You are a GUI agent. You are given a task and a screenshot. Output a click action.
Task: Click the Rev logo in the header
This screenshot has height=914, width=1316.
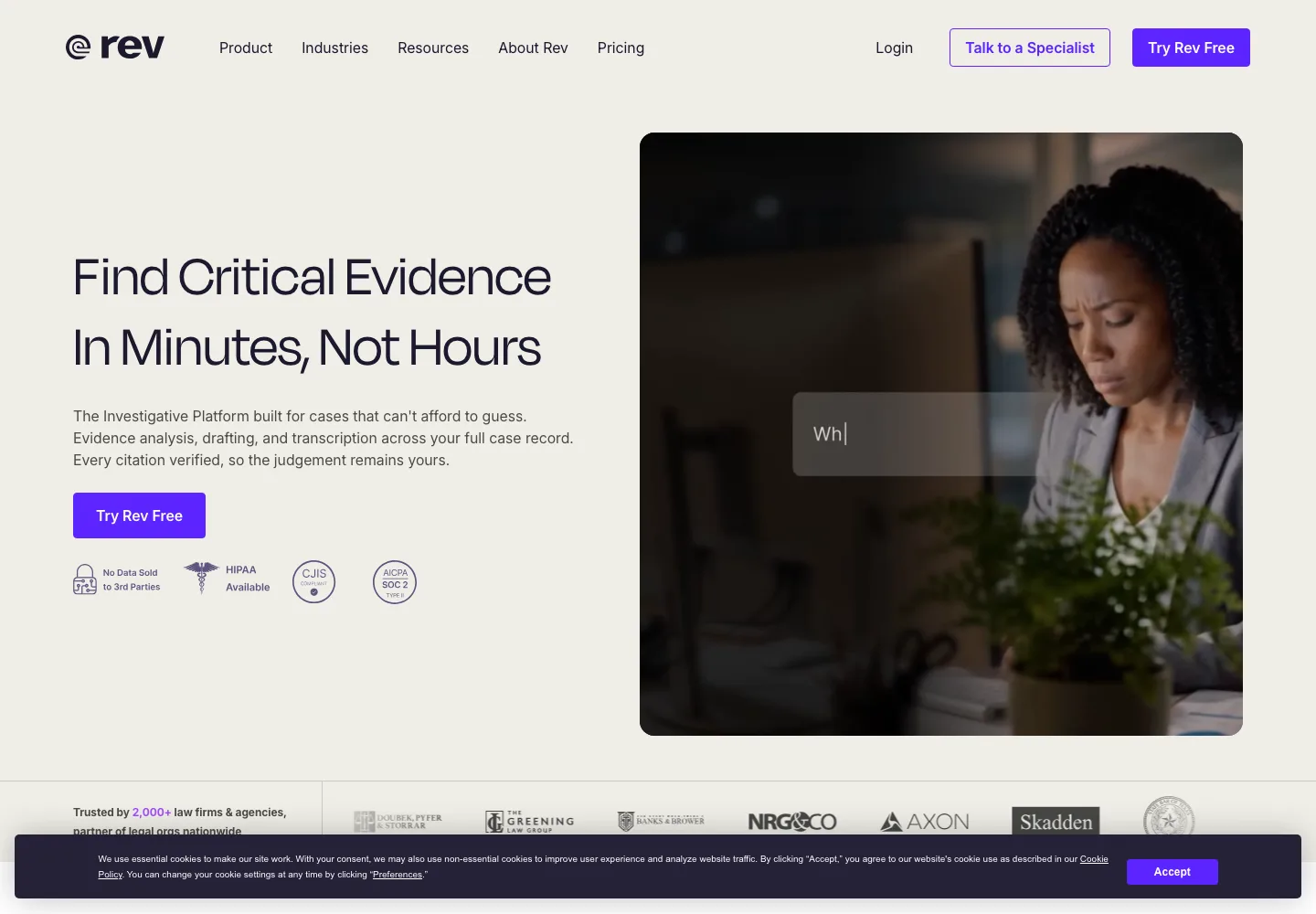115,47
